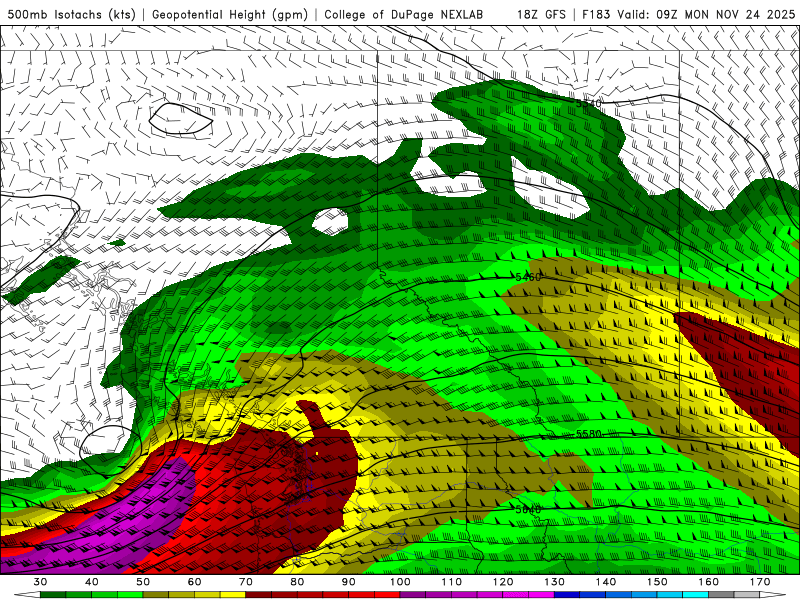Click the 60 value on the color scale

coord(194,582)
